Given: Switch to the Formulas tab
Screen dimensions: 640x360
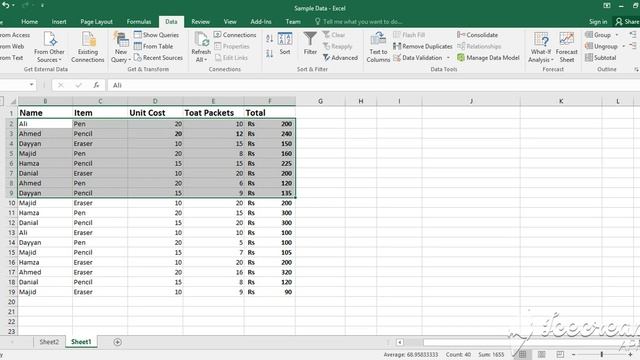Looking at the screenshot, I should click(x=139, y=22).
